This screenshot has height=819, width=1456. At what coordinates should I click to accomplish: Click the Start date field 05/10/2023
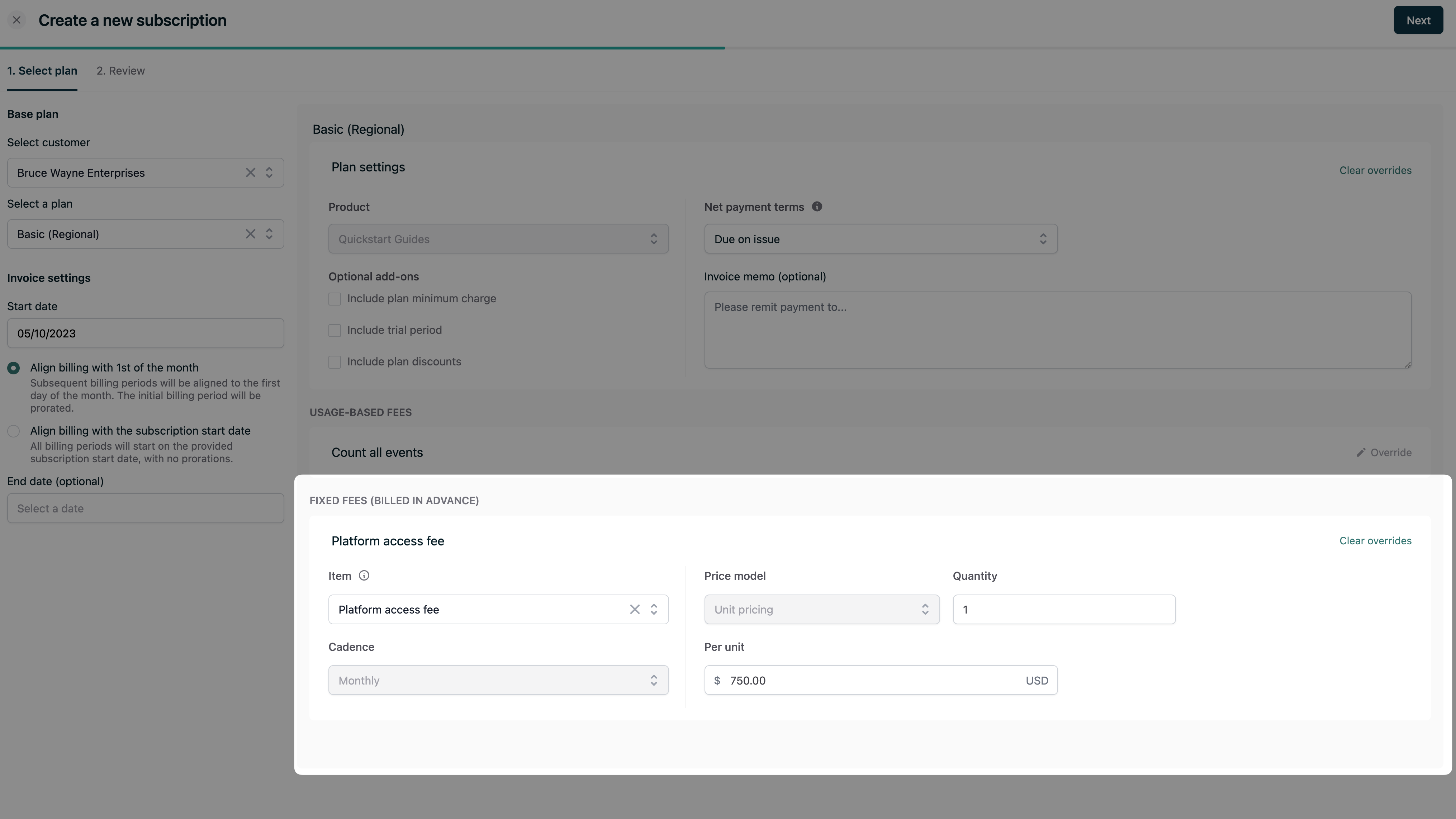coord(145,333)
